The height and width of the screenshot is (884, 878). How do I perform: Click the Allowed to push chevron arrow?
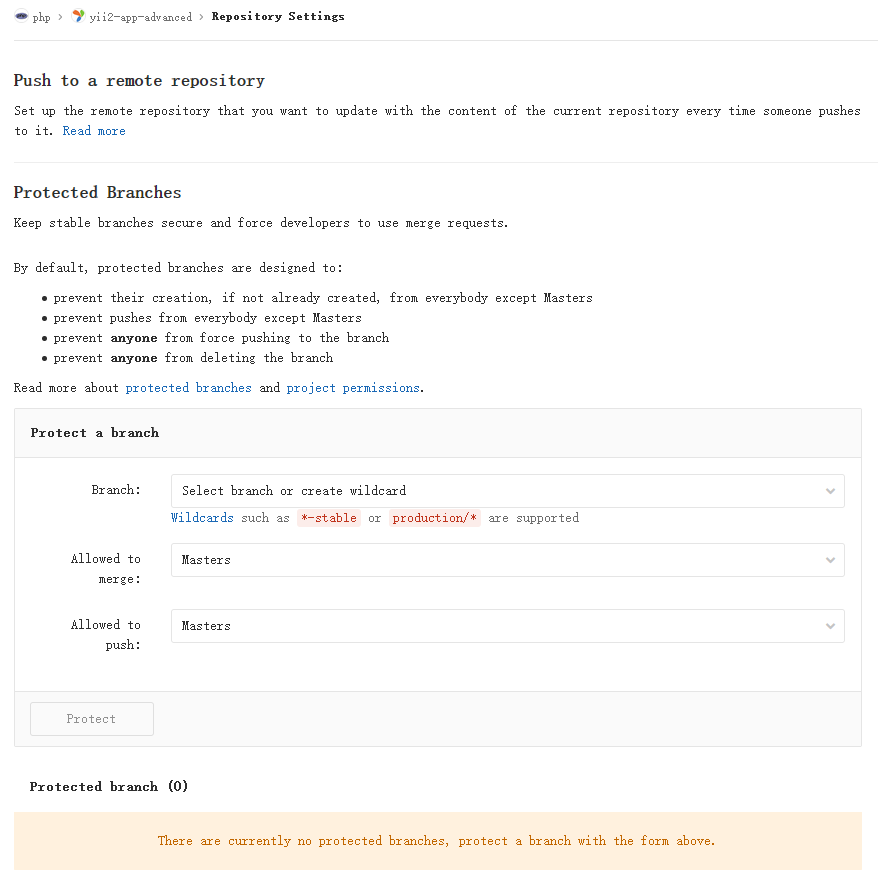tap(830, 626)
